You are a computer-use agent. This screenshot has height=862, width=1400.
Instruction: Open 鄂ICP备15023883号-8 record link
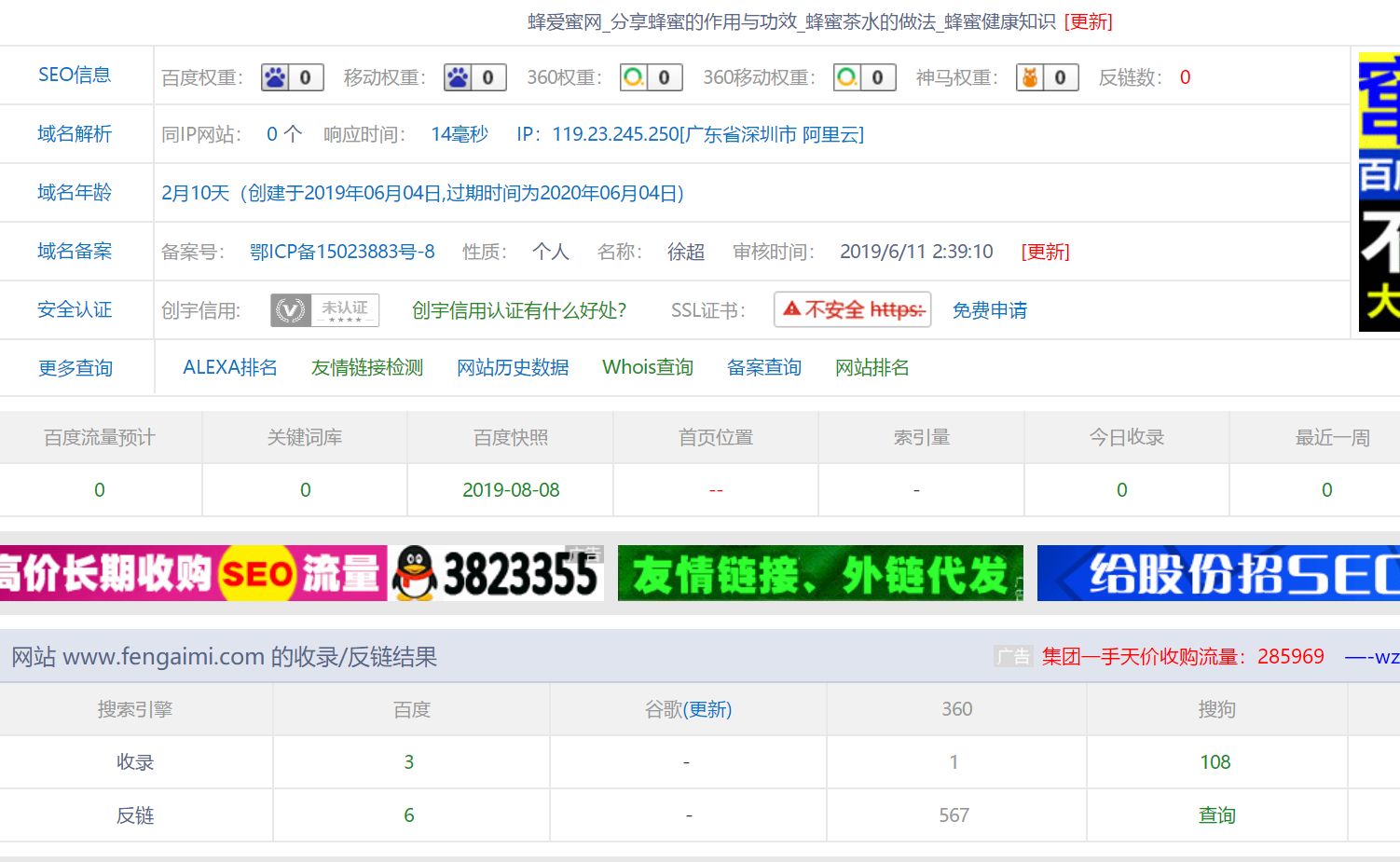click(342, 252)
